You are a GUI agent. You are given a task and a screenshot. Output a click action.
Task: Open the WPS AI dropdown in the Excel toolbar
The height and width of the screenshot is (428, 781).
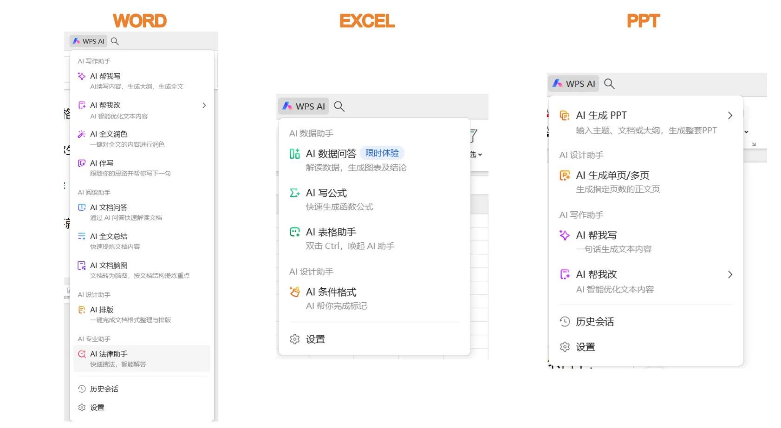click(304, 106)
